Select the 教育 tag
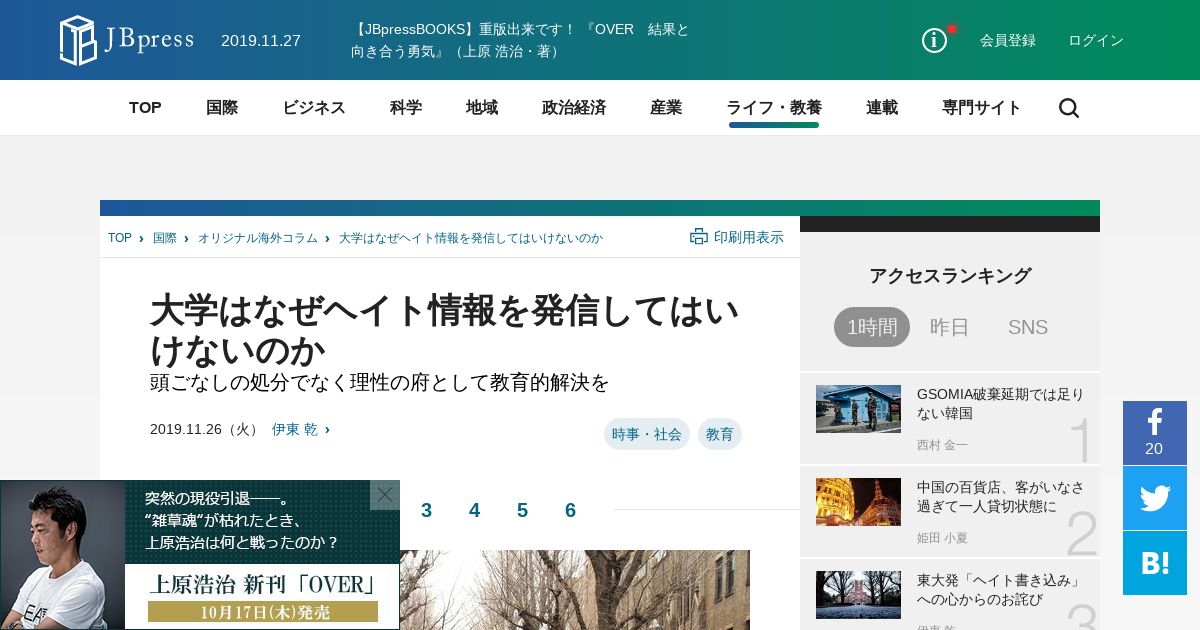This screenshot has width=1200, height=630. [720, 434]
